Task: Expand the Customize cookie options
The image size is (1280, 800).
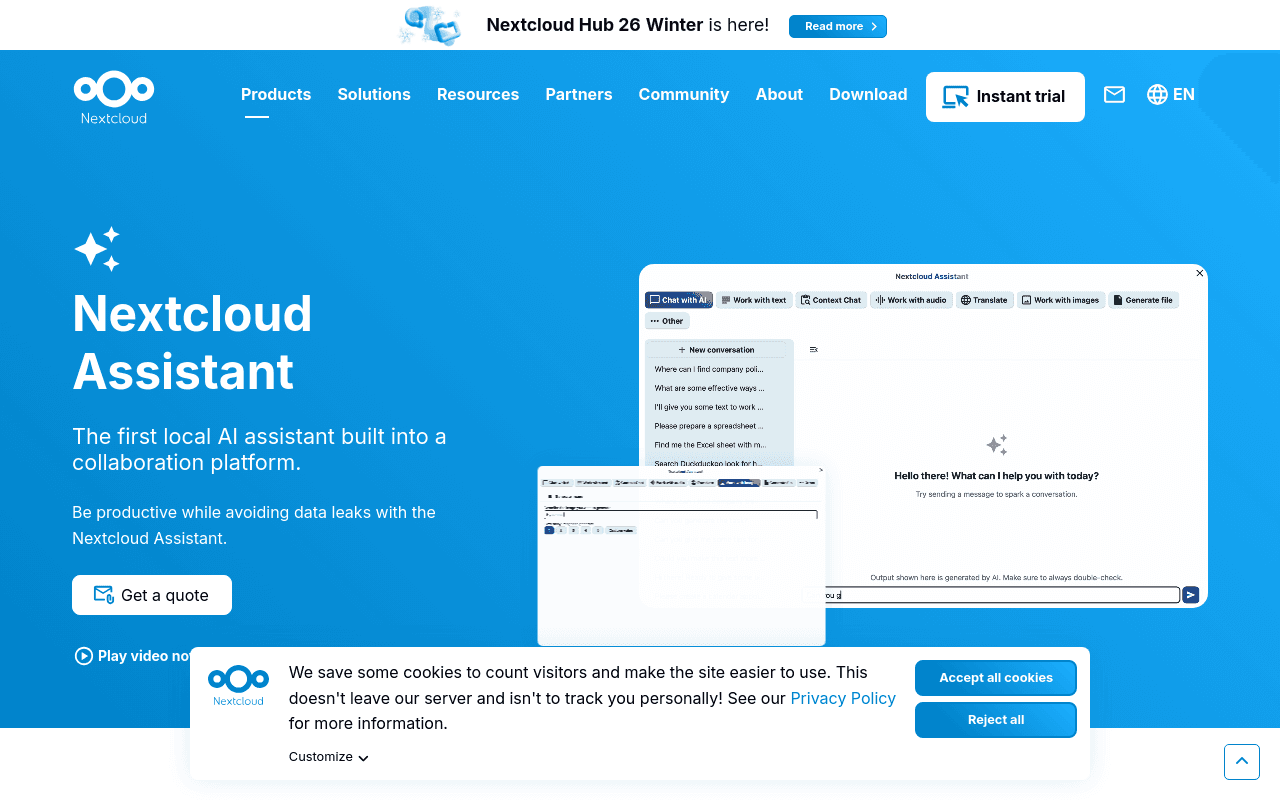Action: (x=328, y=757)
